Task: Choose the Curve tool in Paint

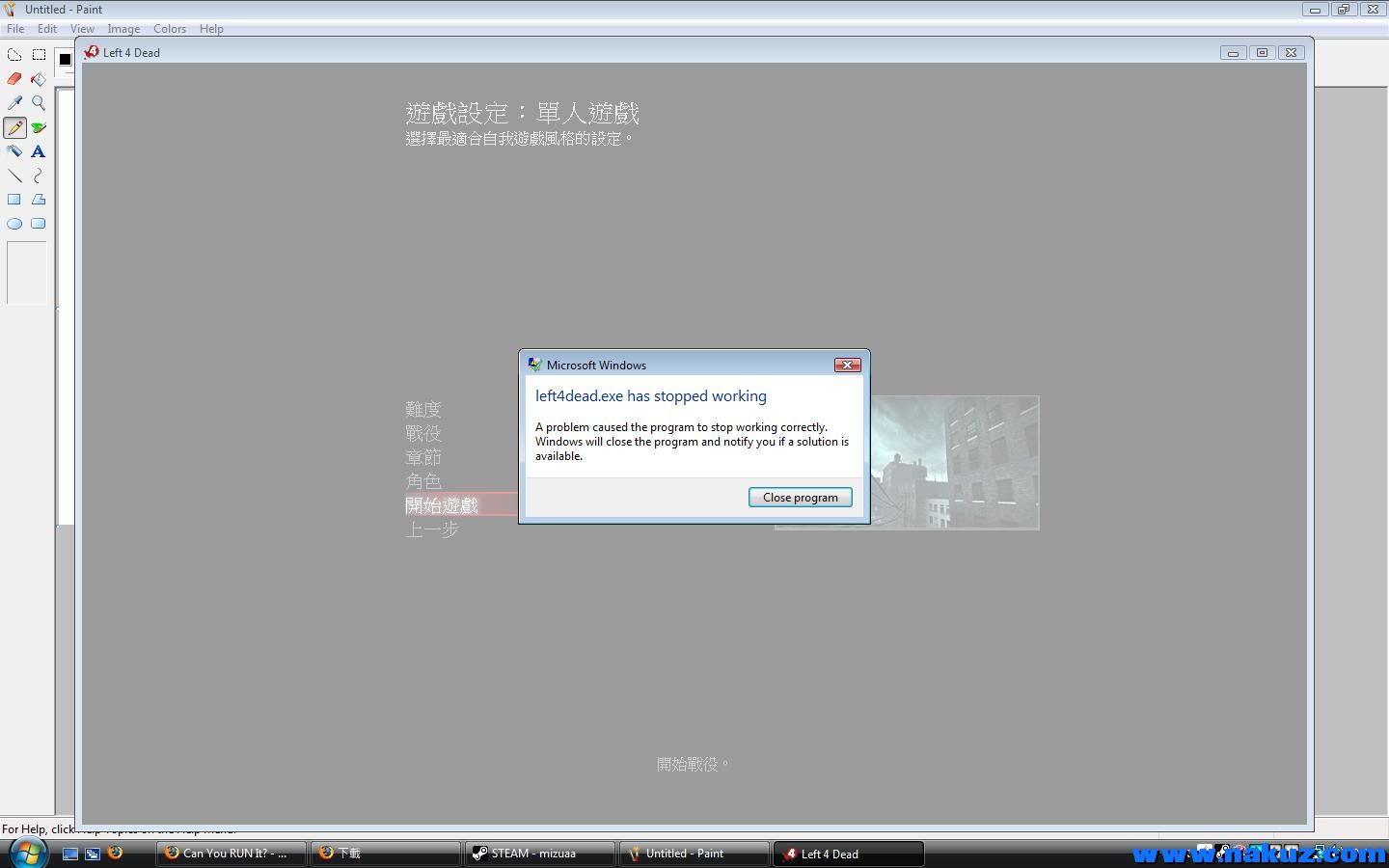Action: [x=39, y=176]
